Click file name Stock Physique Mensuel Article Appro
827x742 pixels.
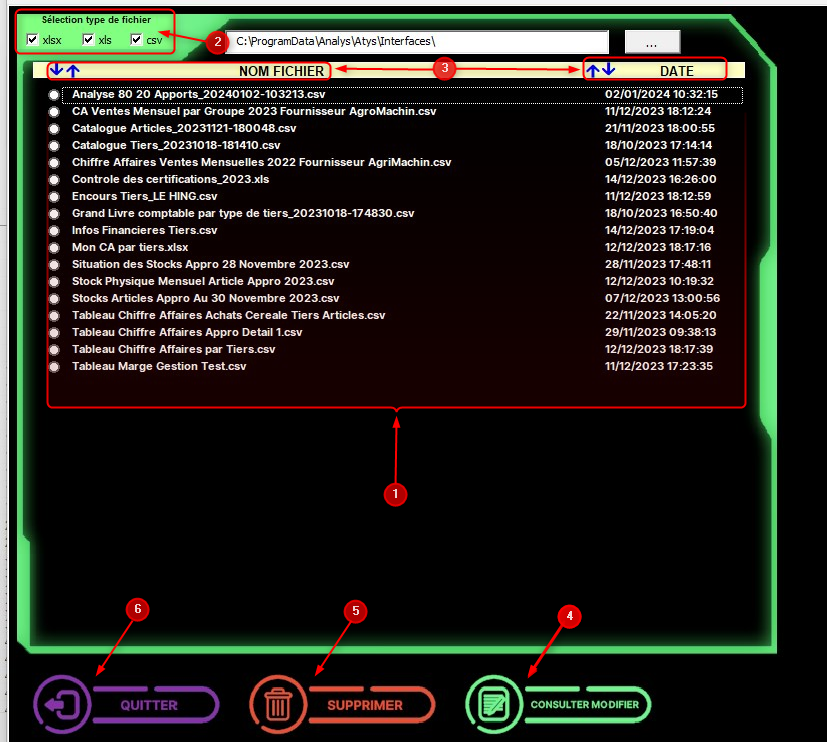click(203, 281)
